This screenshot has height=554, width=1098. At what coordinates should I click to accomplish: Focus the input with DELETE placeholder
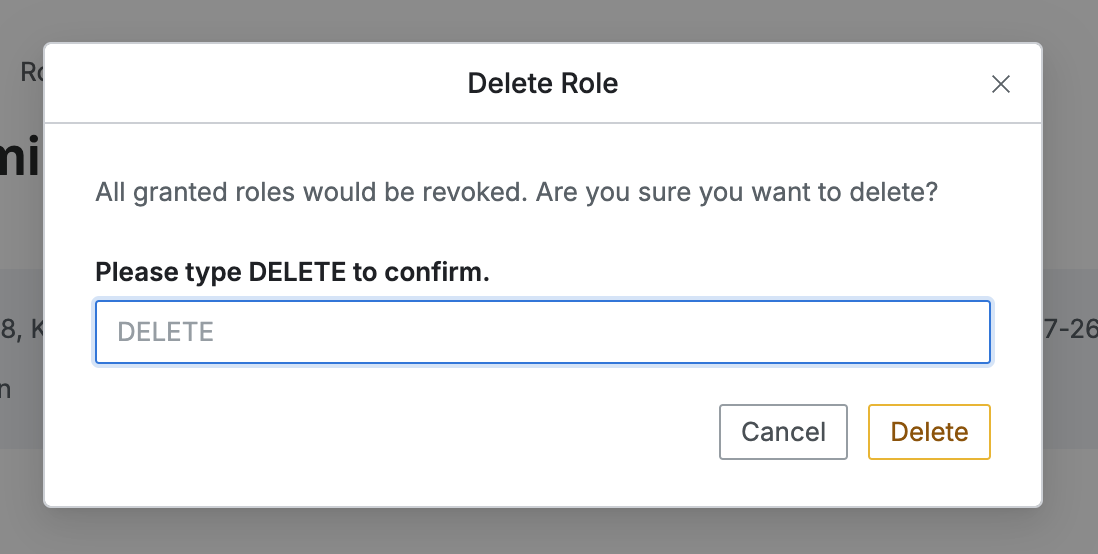(542, 332)
